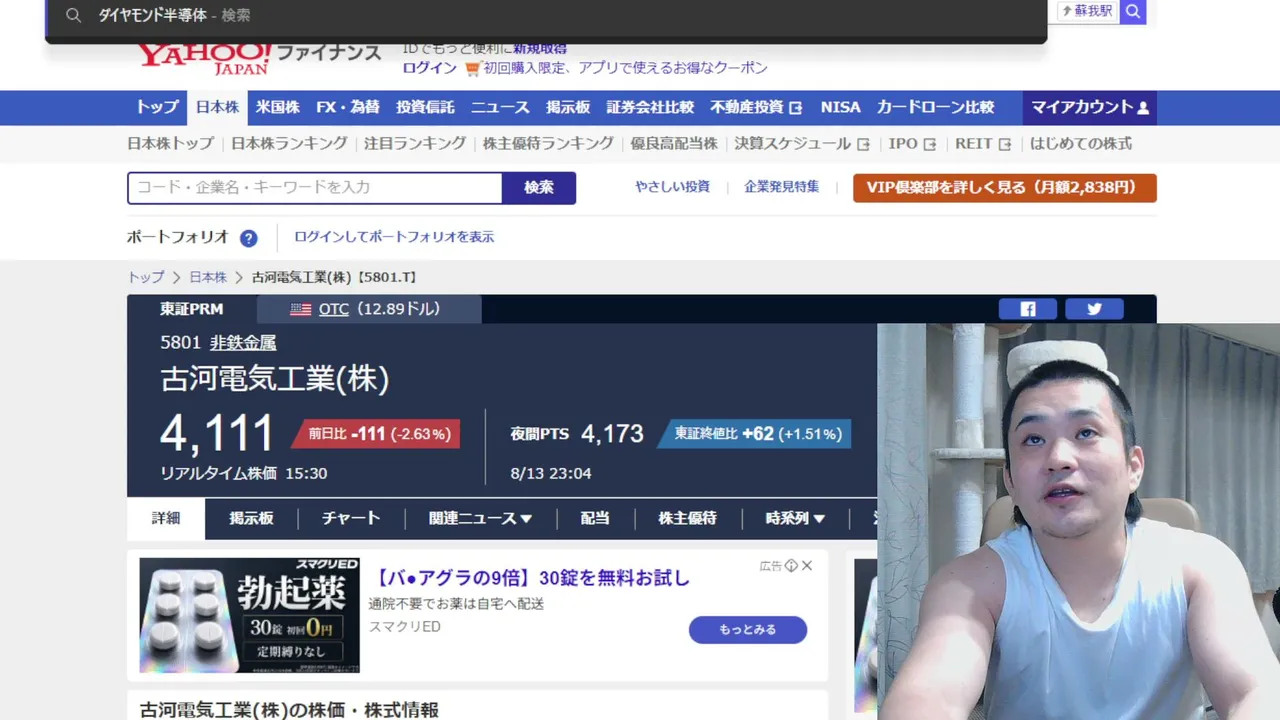The image size is (1280, 720).
Task: Click the purple search icon beside 蘇我駅
Action: (1132, 11)
